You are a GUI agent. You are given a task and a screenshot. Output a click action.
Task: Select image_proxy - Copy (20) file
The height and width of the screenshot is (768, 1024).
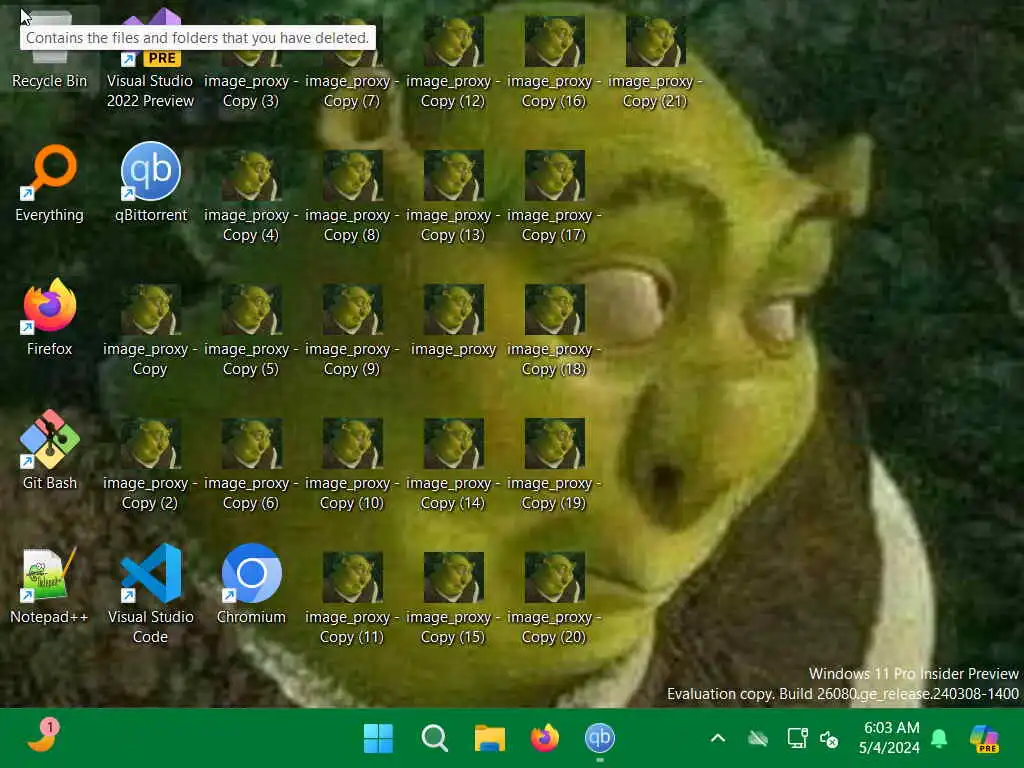click(x=554, y=598)
